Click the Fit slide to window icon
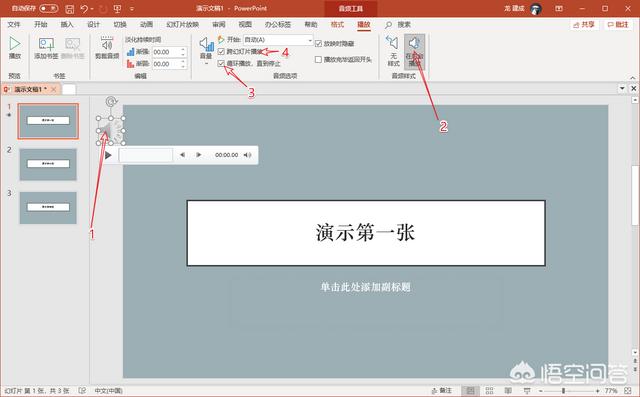This screenshot has height=397, width=640. click(x=628, y=391)
